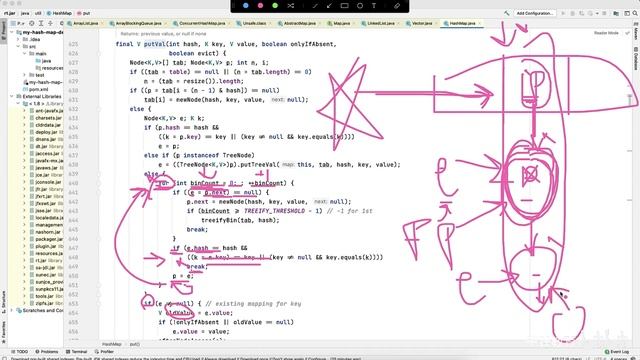The image size is (640, 360).
Task: Select the eraser annotation tool
Action: pos(397,6)
